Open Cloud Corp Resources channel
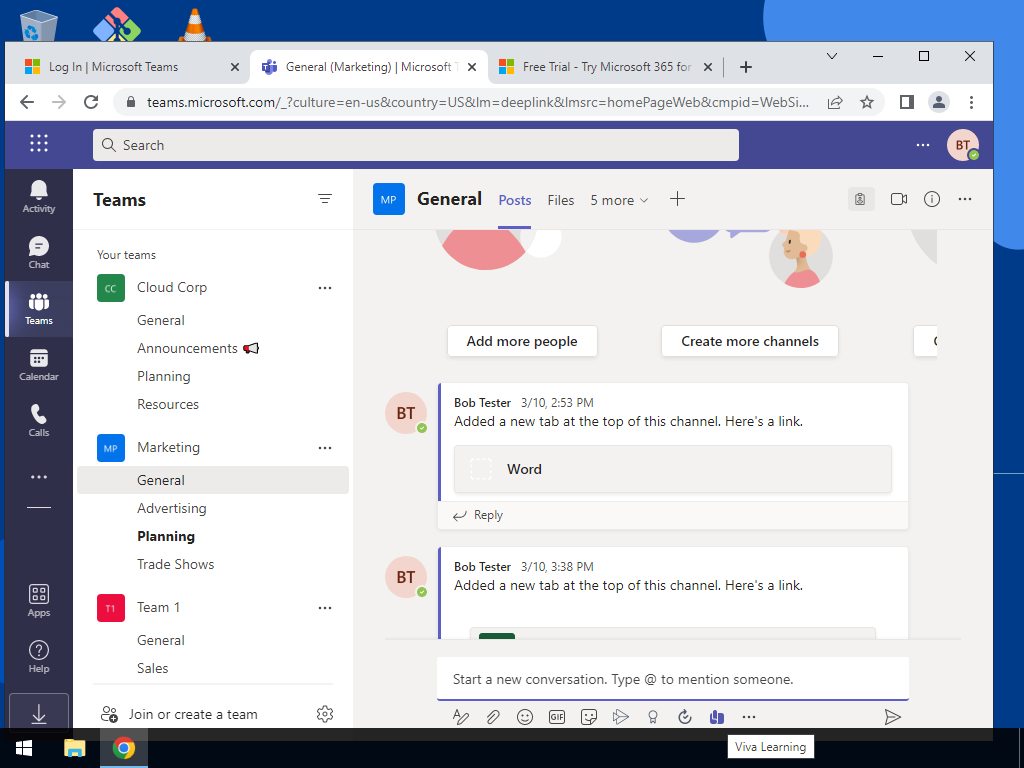 [168, 404]
